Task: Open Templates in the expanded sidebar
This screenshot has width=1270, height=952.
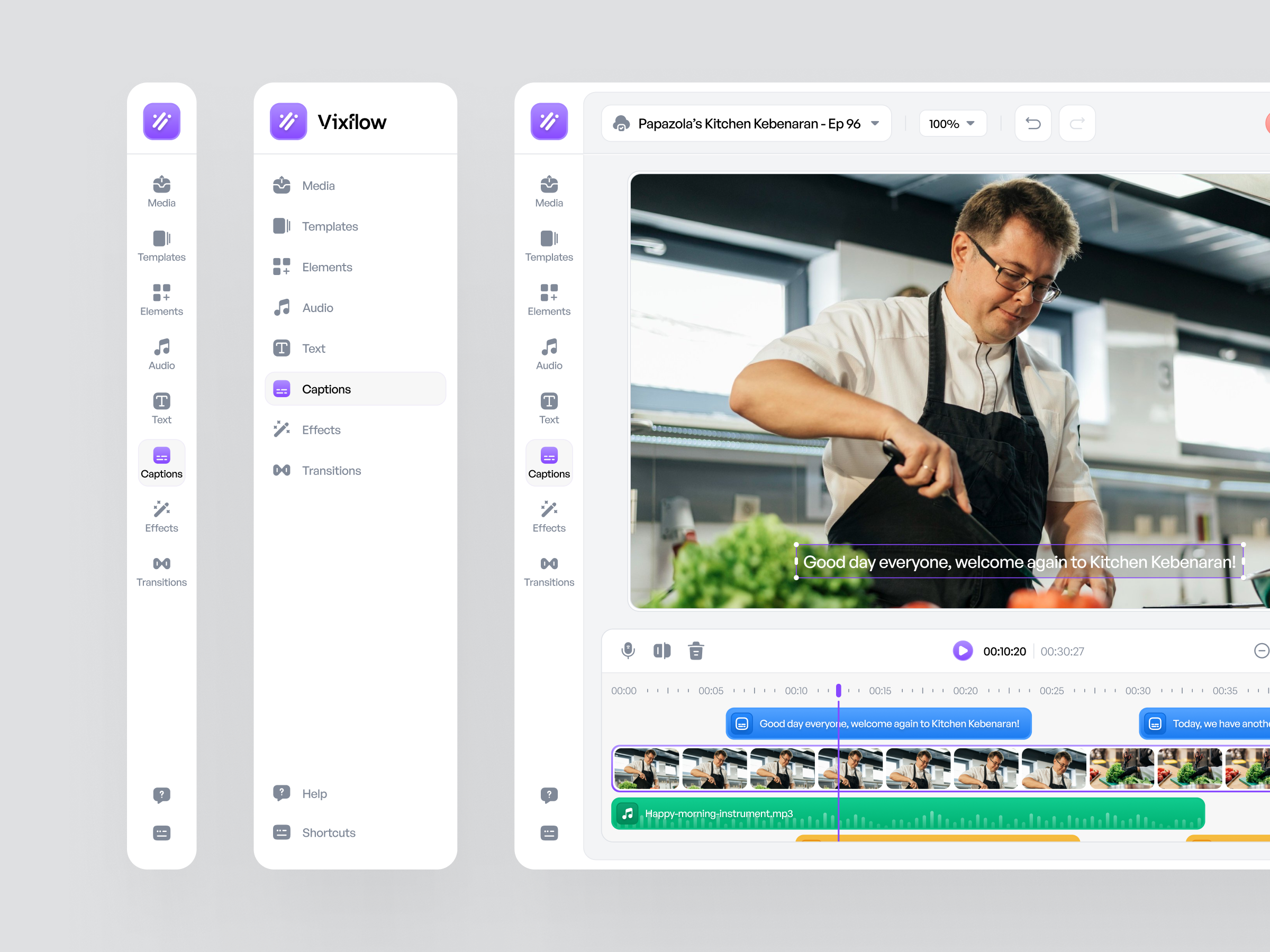Action: coord(330,226)
